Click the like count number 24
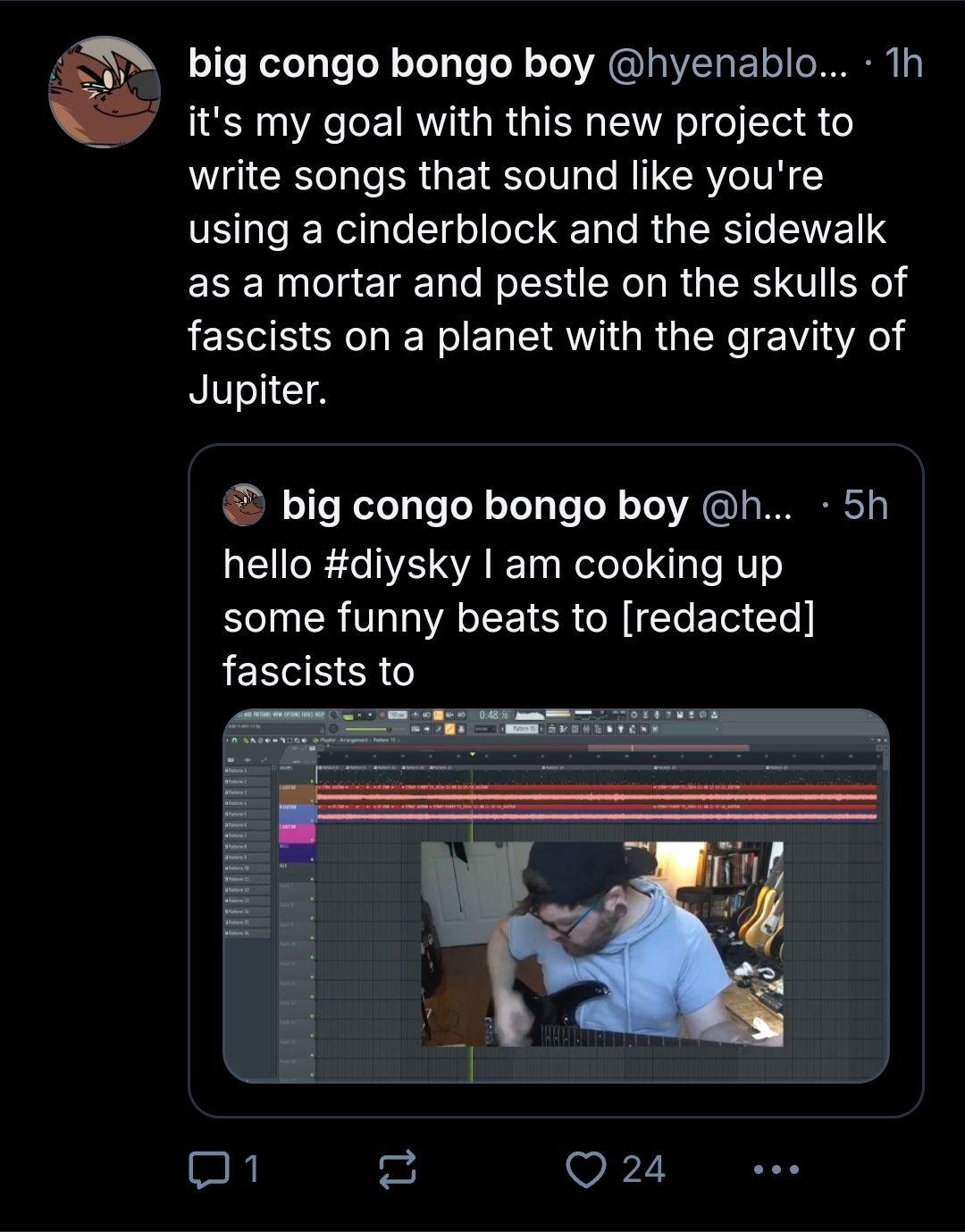Screen dimensions: 965x1232 pyautogui.click(x=643, y=1169)
